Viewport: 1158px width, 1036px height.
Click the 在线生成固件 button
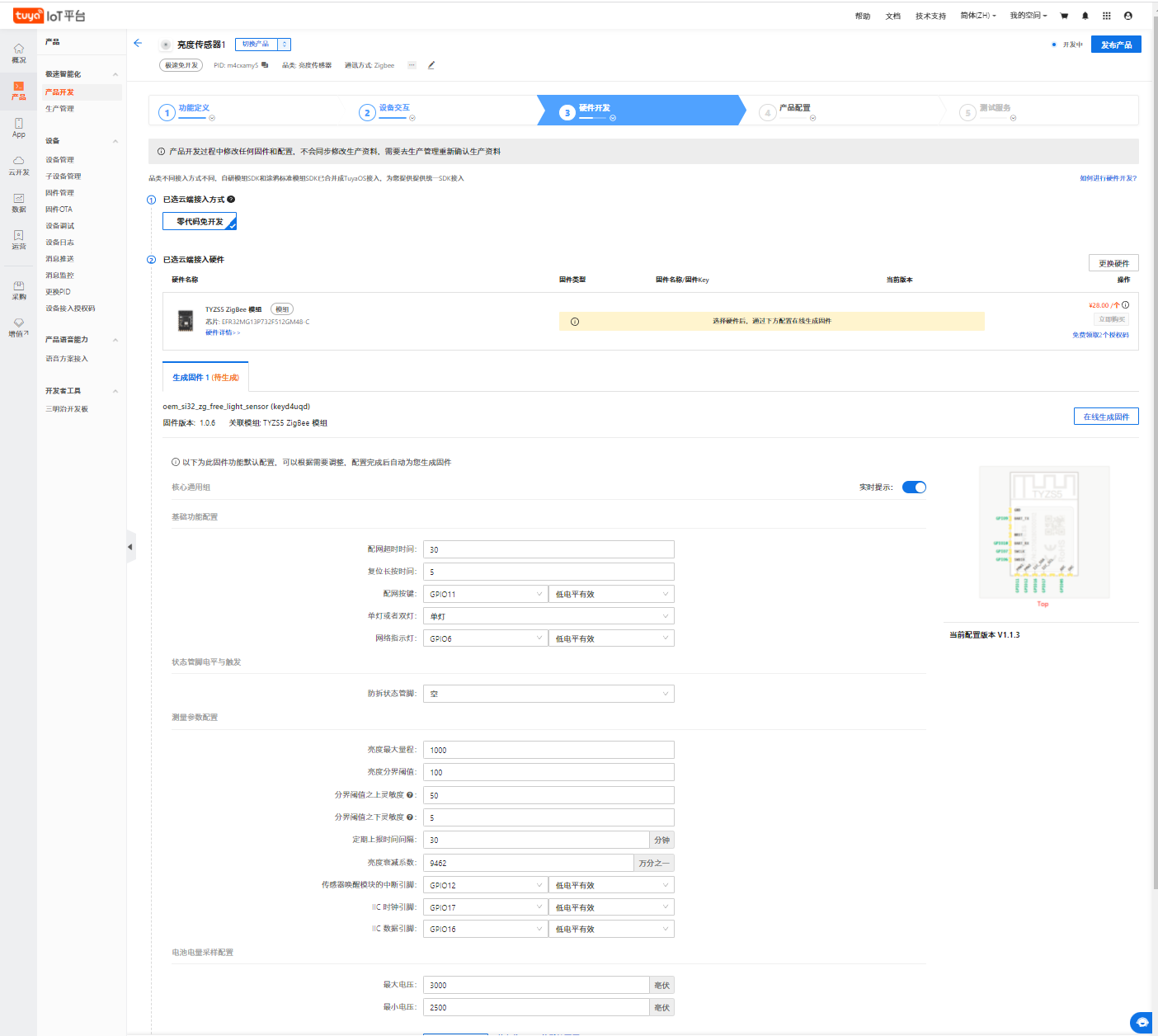point(1105,417)
